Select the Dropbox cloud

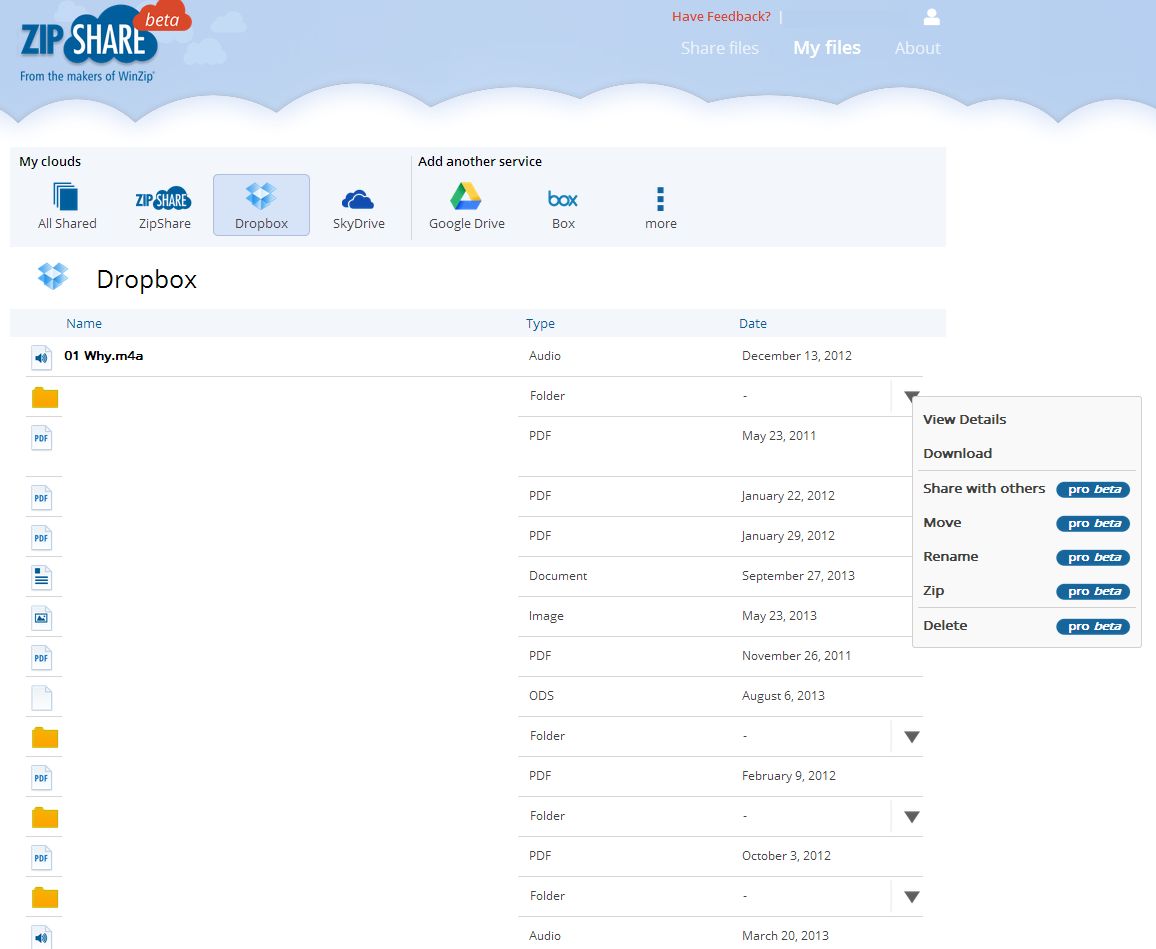click(x=261, y=206)
